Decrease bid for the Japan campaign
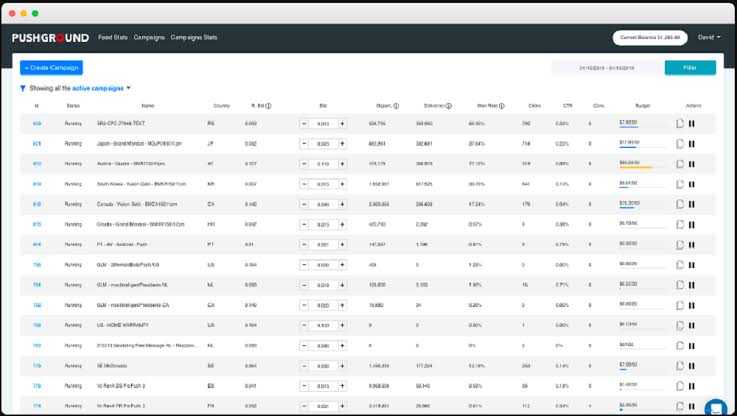737x416 pixels. (303, 144)
